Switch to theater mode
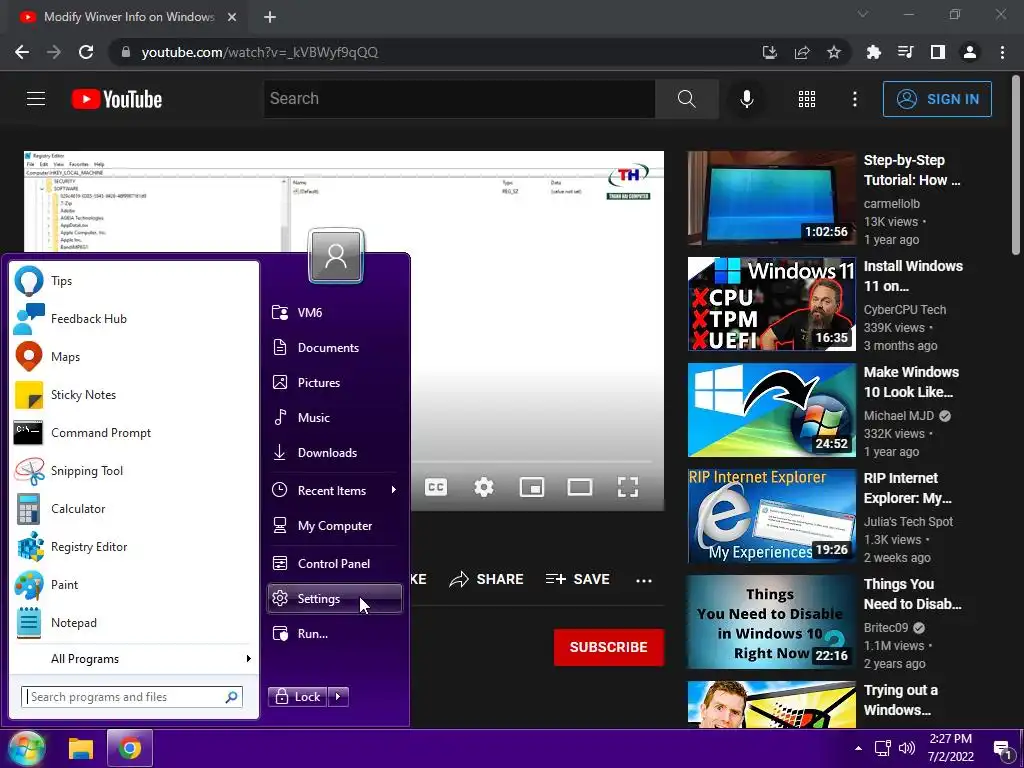This screenshot has width=1024, height=768. 580,487
